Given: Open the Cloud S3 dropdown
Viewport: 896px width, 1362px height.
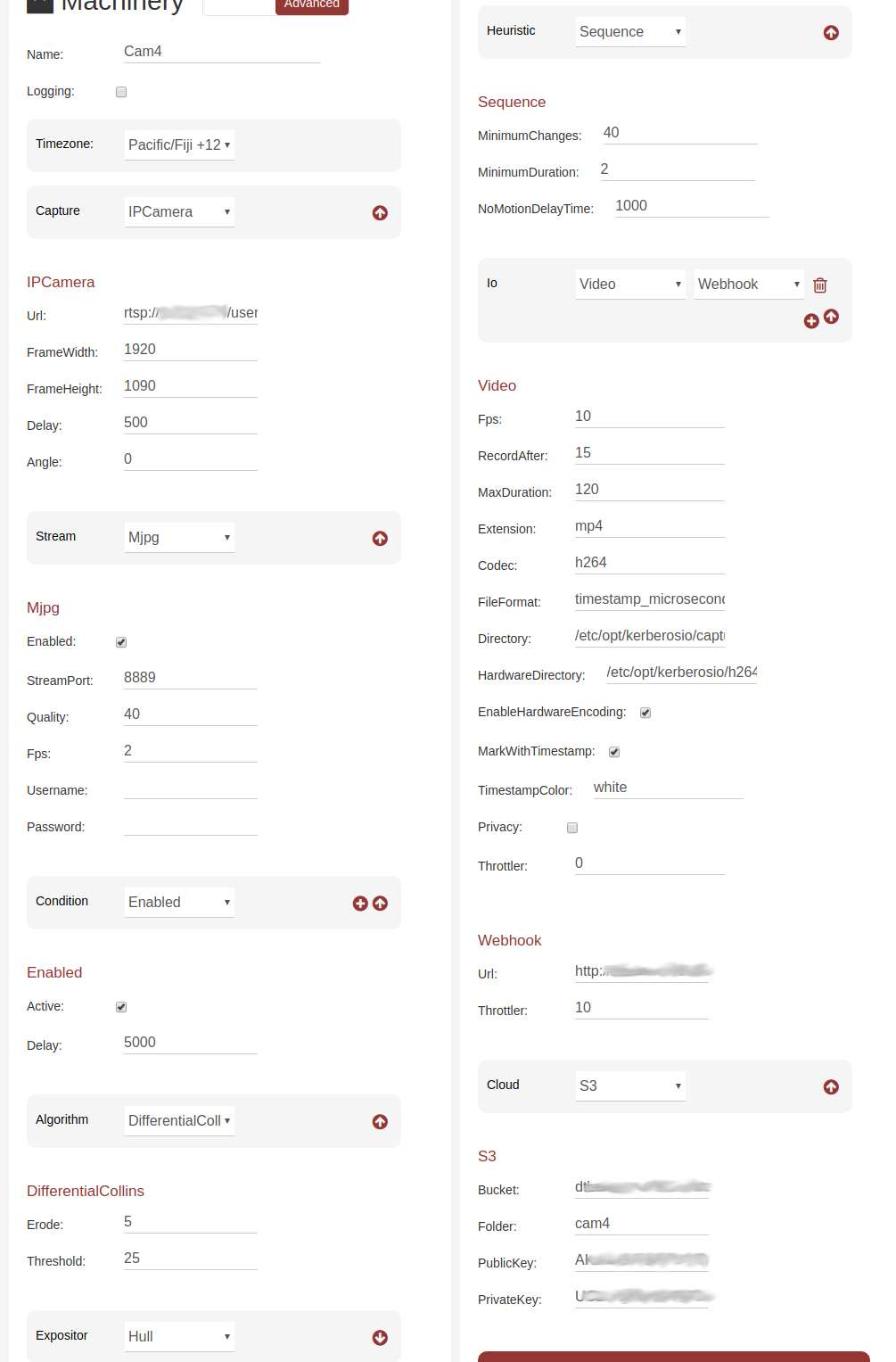Looking at the screenshot, I should tap(630, 1085).
